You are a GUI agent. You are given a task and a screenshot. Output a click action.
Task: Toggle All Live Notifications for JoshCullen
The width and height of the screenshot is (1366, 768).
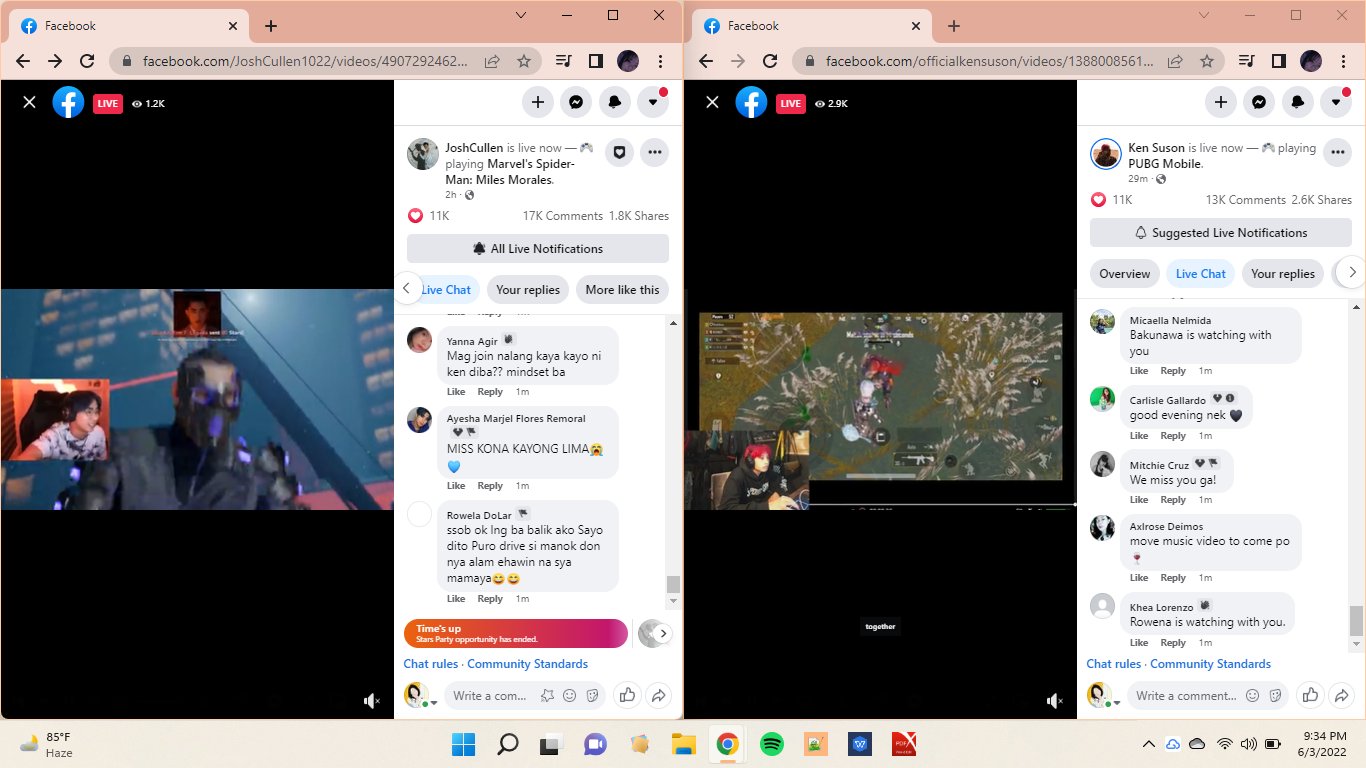coord(538,248)
